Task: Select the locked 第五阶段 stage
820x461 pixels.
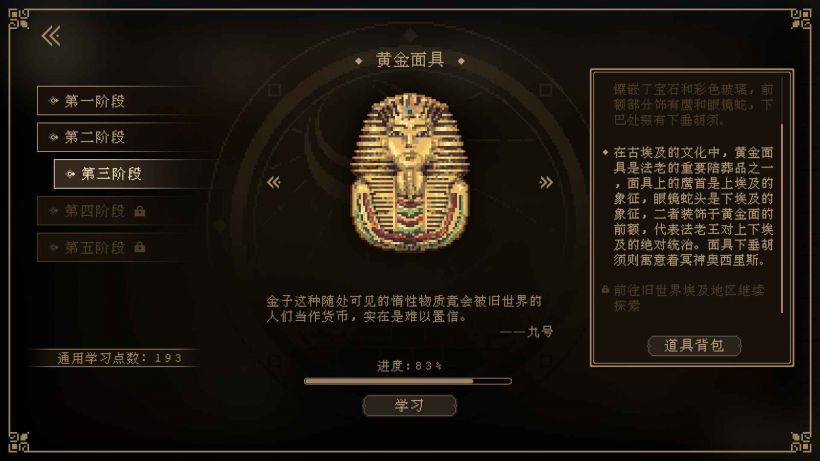Action: [121, 247]
